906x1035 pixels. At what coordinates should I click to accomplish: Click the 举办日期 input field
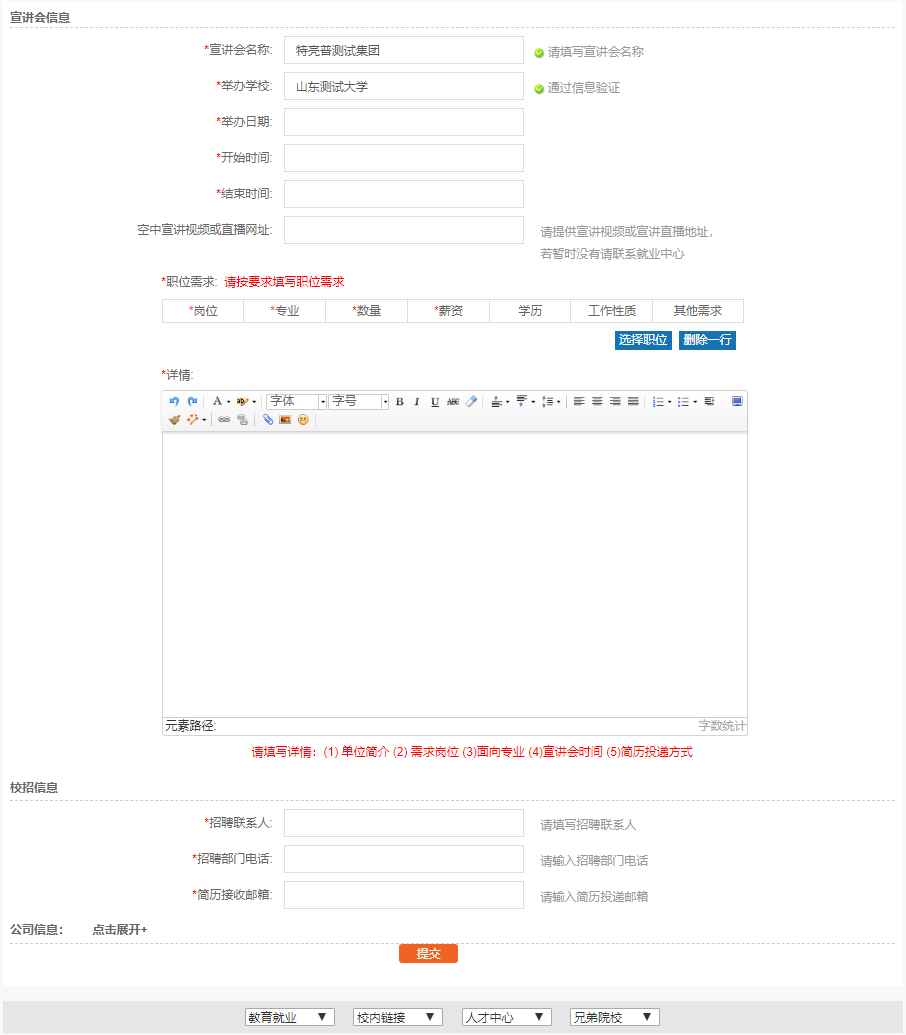pyautogui.click(x=403, y=122)
